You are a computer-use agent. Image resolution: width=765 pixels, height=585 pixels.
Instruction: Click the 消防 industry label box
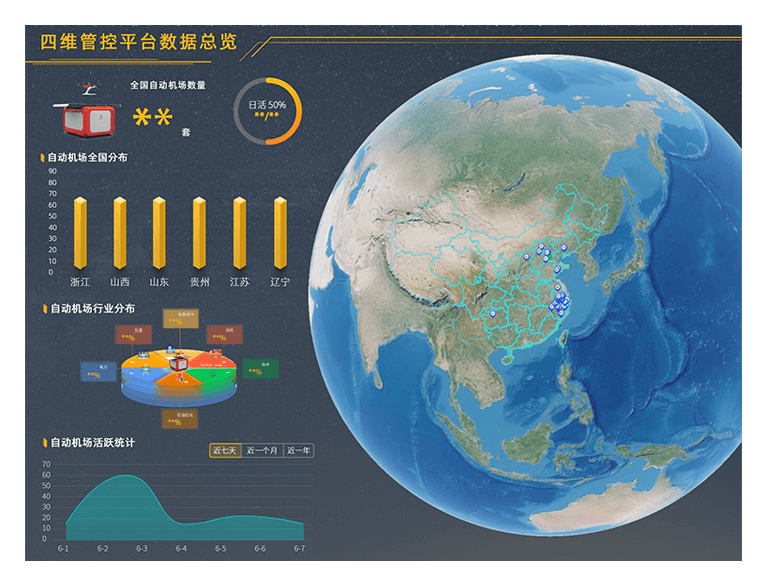[226, 334]
